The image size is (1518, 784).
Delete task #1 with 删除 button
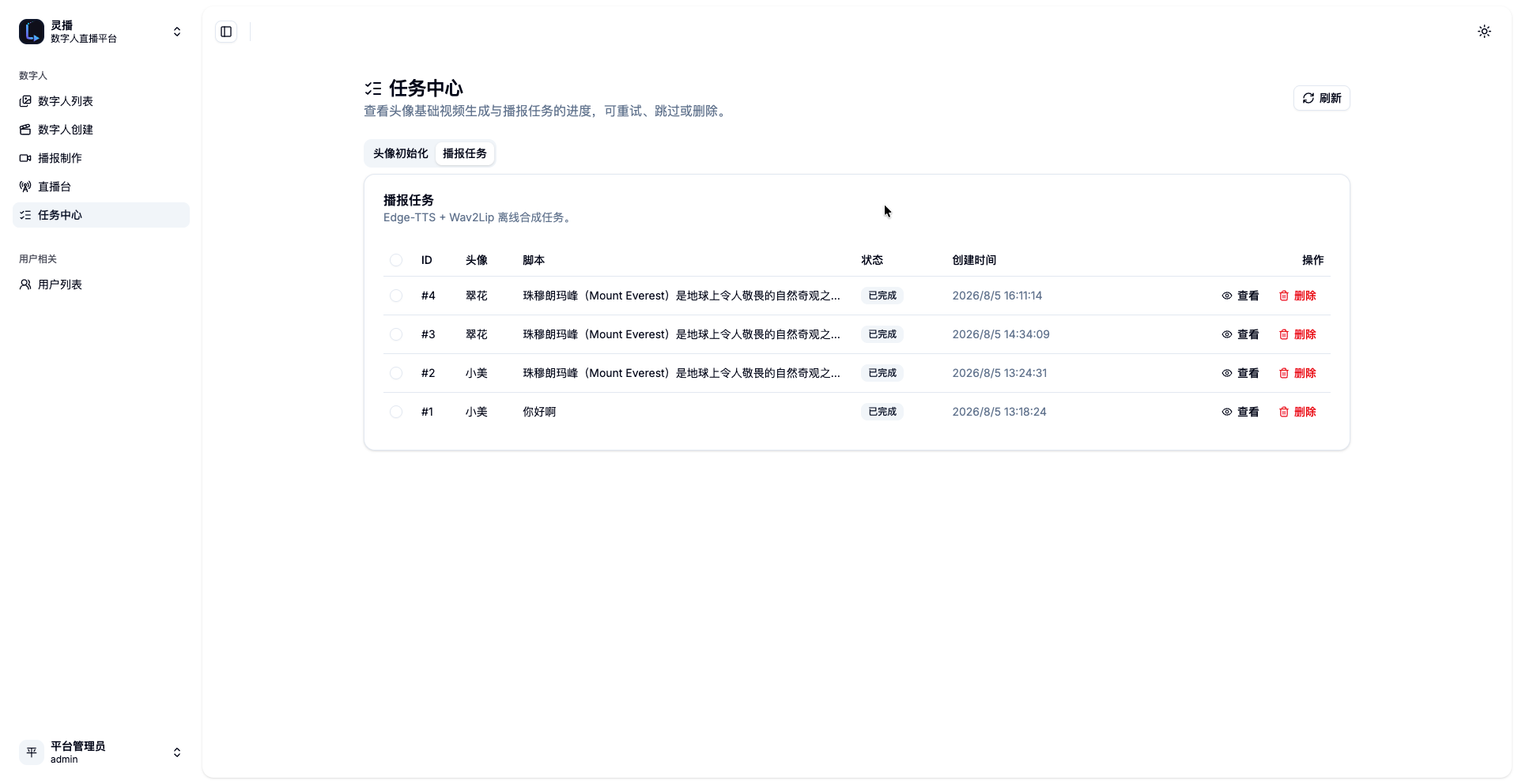coord(1297,412)
